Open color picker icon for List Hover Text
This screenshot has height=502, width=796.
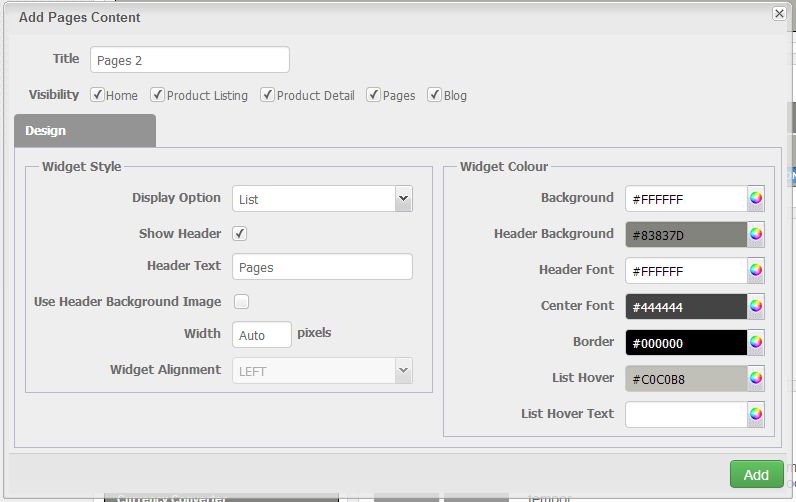click(756, 414)
